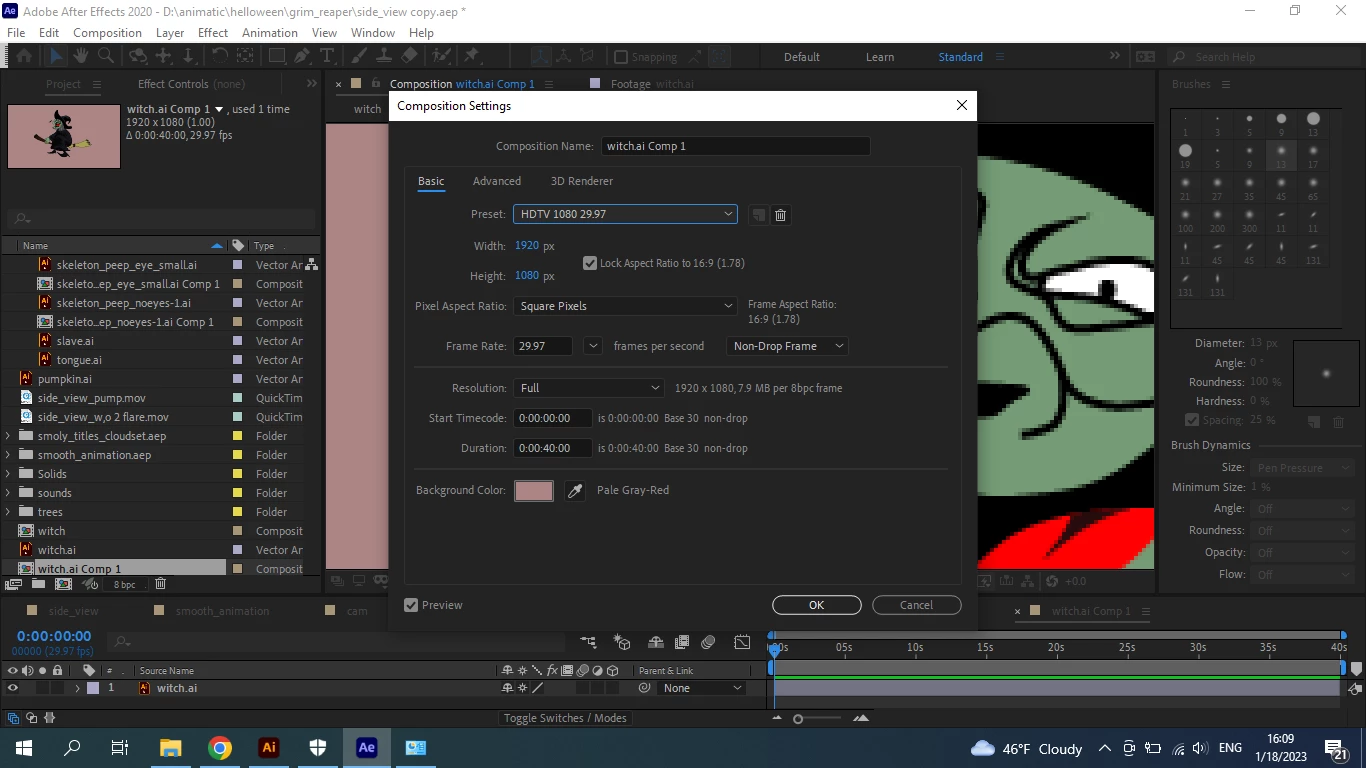
Task: Open the Resolution Full dropdown
Action: [x=588, y=388]
